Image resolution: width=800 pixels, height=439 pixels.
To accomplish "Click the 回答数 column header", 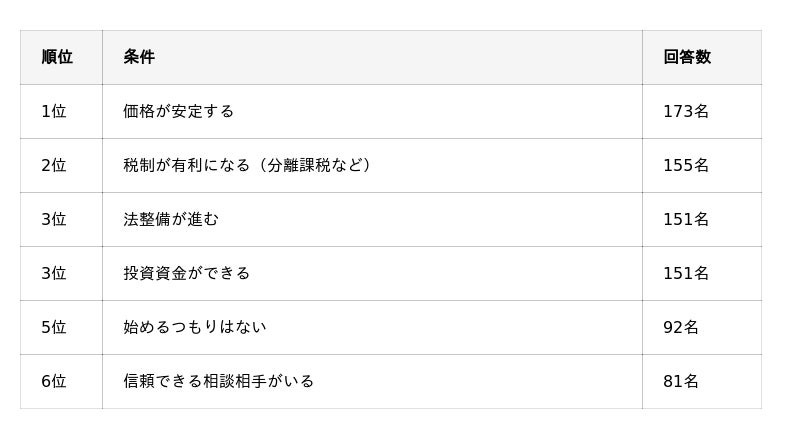I will point(687,57).
